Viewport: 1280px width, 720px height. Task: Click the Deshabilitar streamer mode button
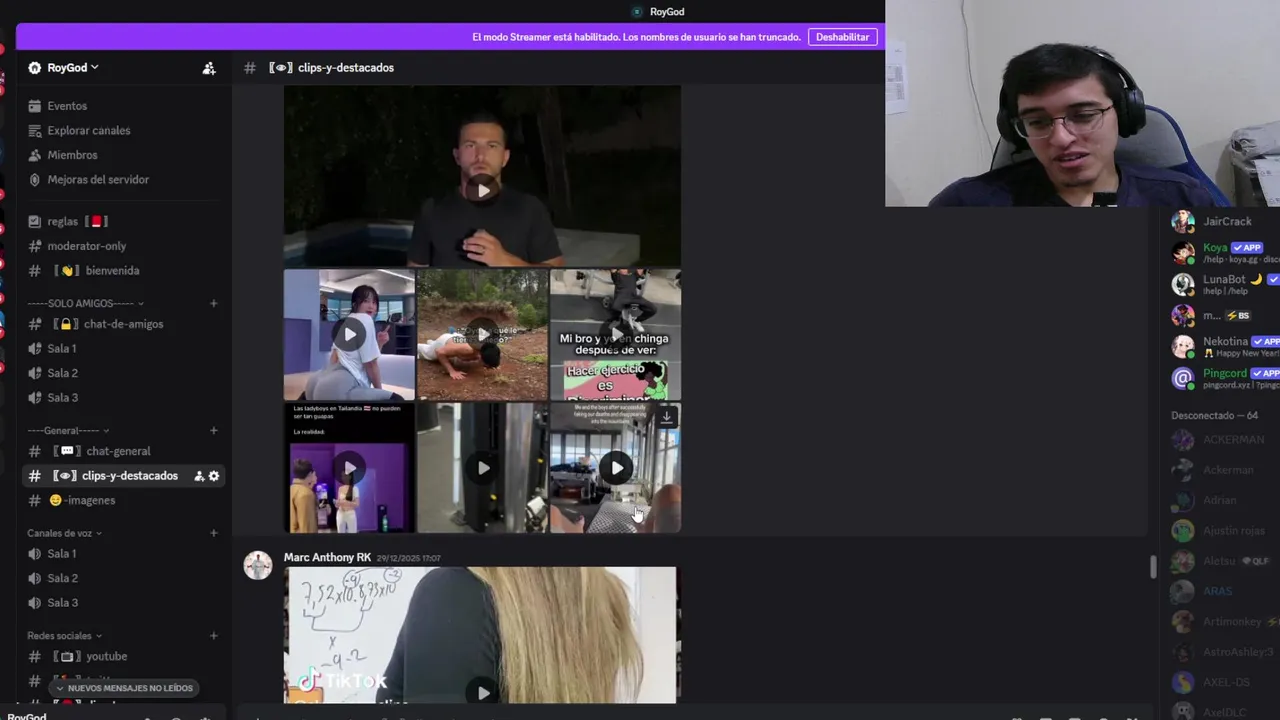(842, 37)
